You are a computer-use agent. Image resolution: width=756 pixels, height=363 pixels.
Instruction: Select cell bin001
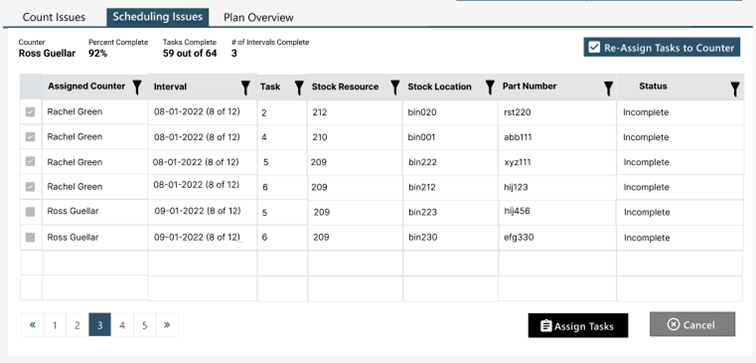pyautogui.click(x=421, y=137)
